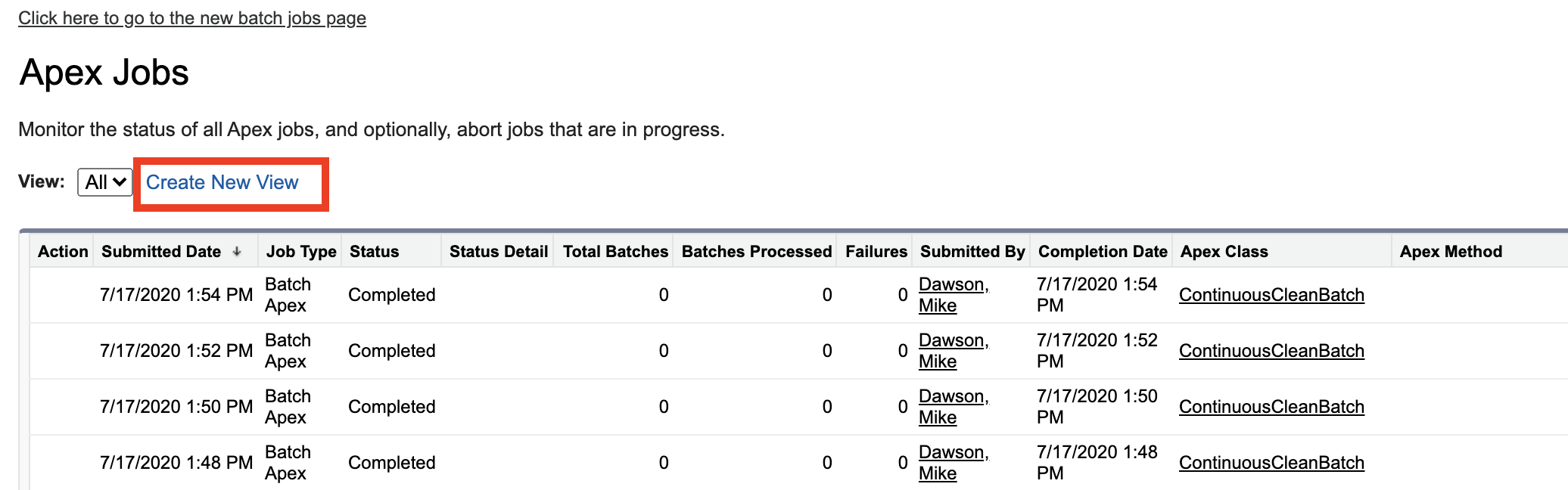Open ContinuousCleanBatch for the 1:54 PM job

[x=1271, y=295]
